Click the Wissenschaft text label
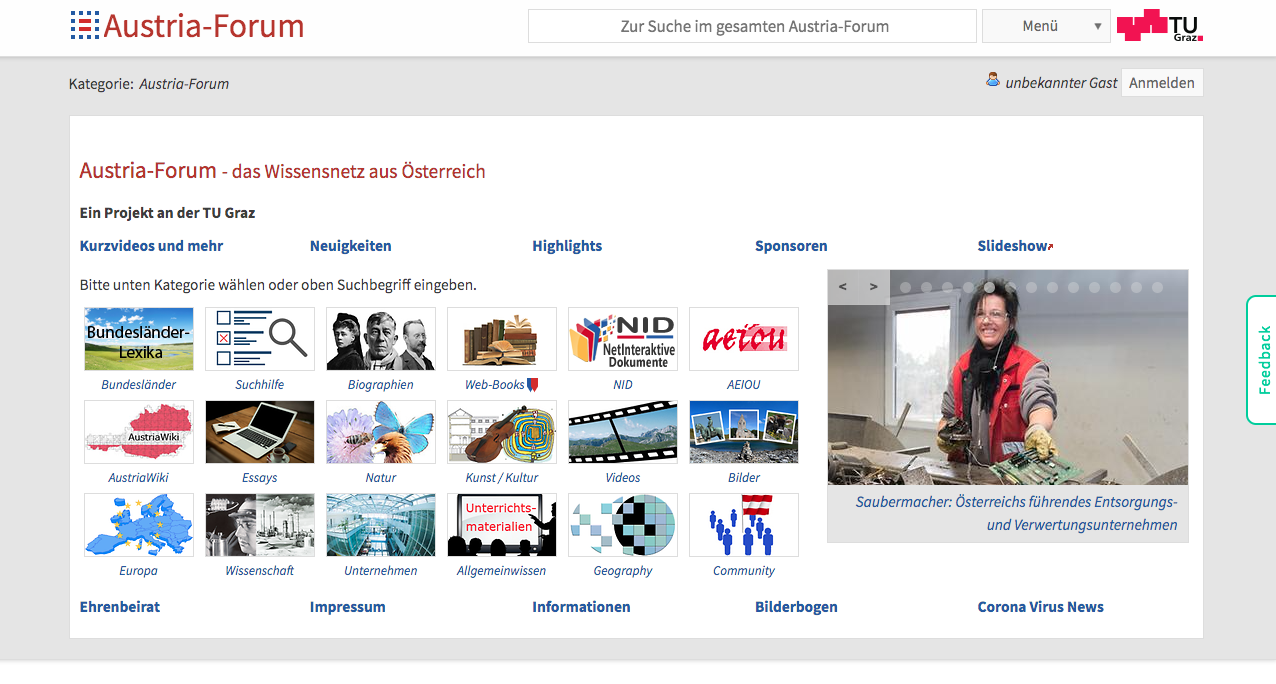 [260, 571]
